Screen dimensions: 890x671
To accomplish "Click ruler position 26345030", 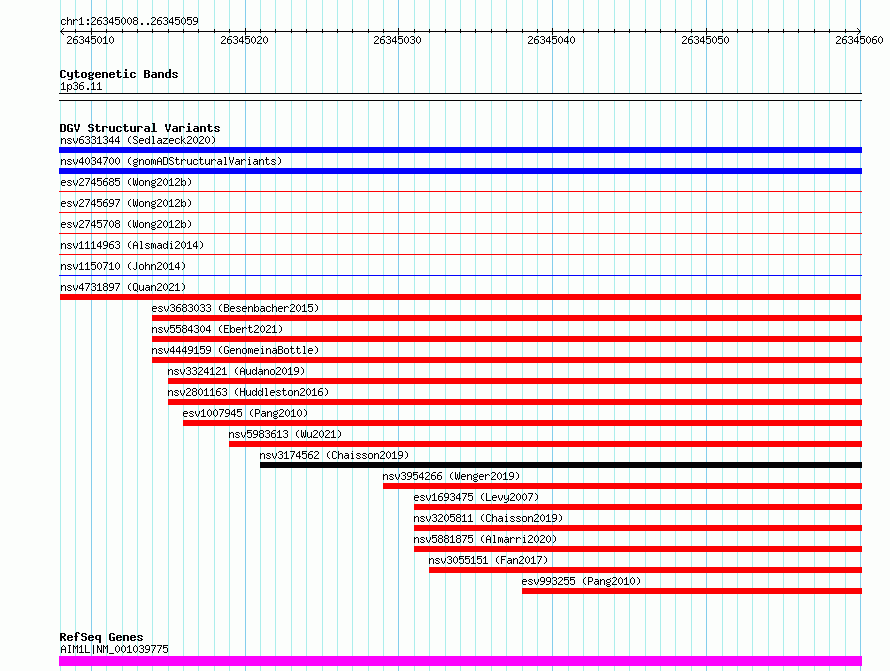I will [x=397, y=40].
